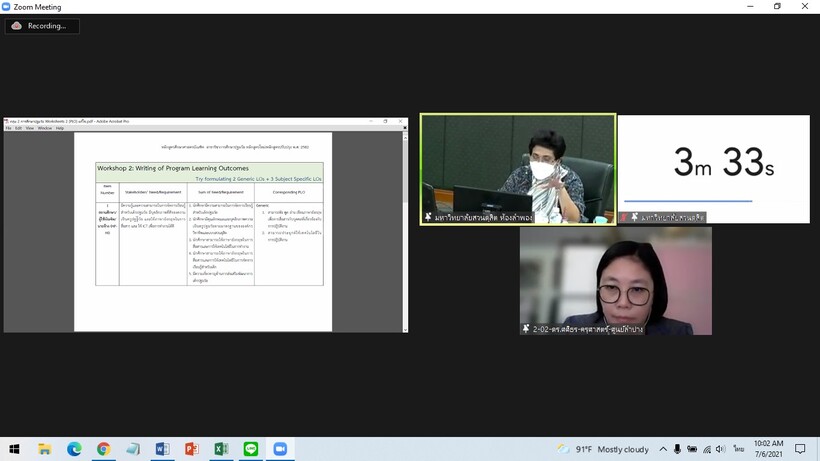Image resolution: width=820 pixels, height=461 pixels.
Task: Open the weather widget showing 91°F
Action: (603, 449)
